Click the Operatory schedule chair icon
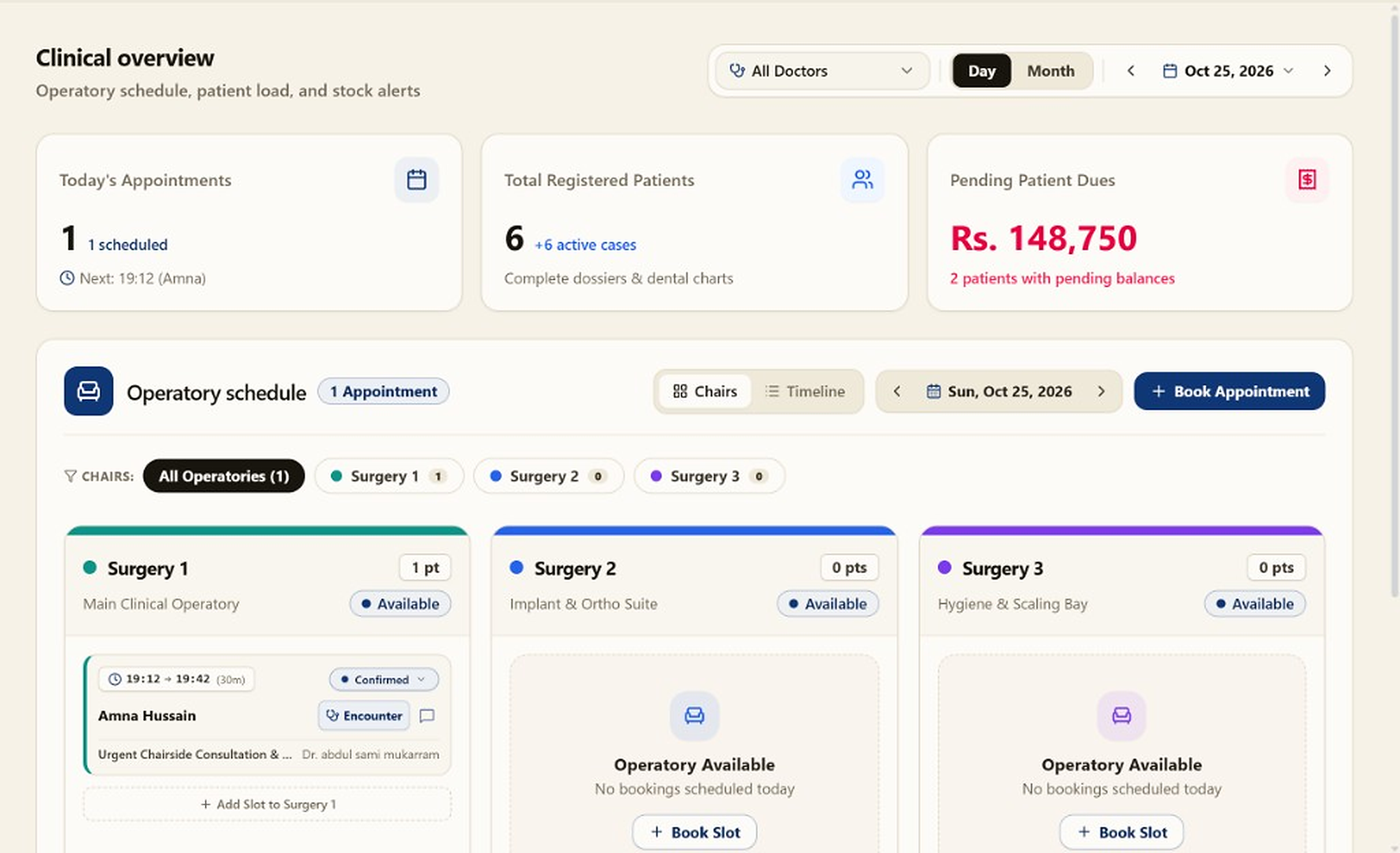Viewport: 1400px width, 853px height. (x=88, y=391)
